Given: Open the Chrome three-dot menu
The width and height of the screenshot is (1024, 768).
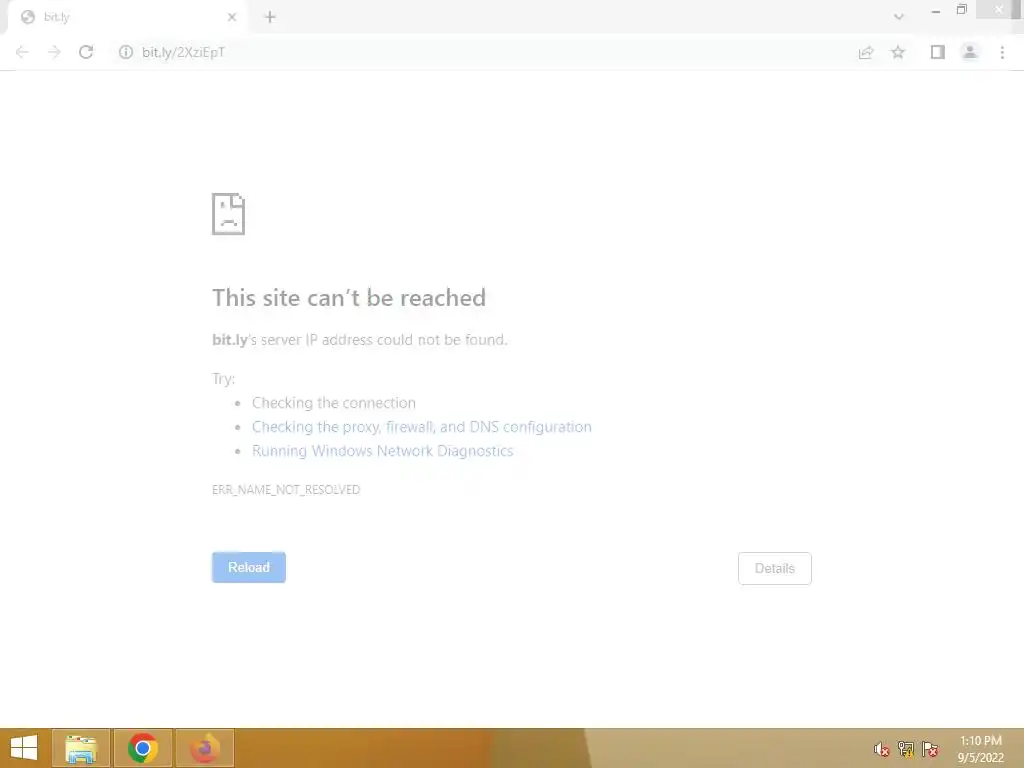Looking at the screenshot, I should click(1002, 52).
